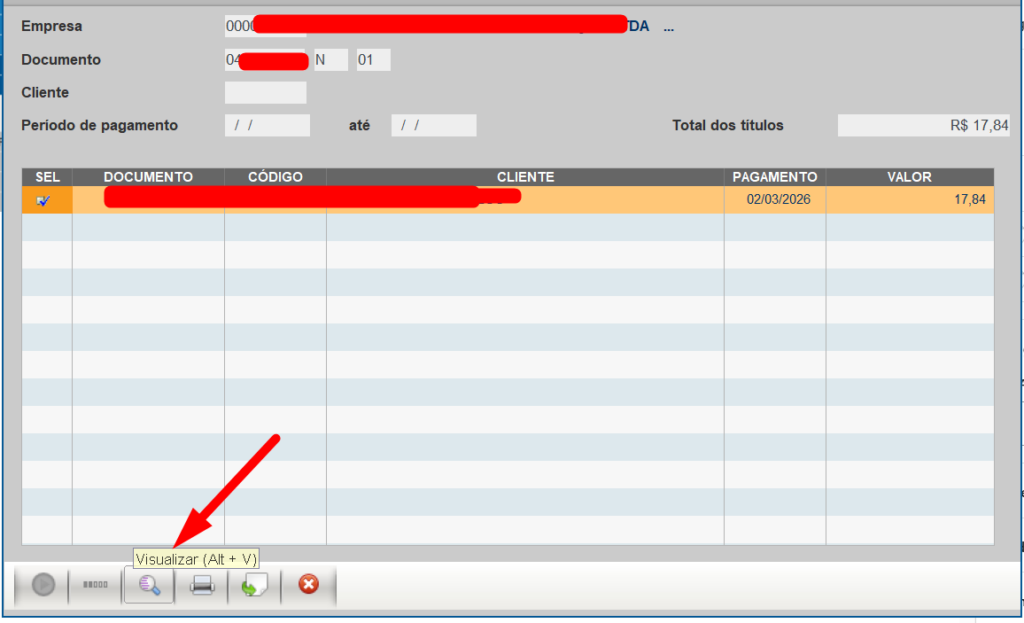Click the VALOR column header
1024x623 pixels.
pyautogui.click(x=909, y=177)
